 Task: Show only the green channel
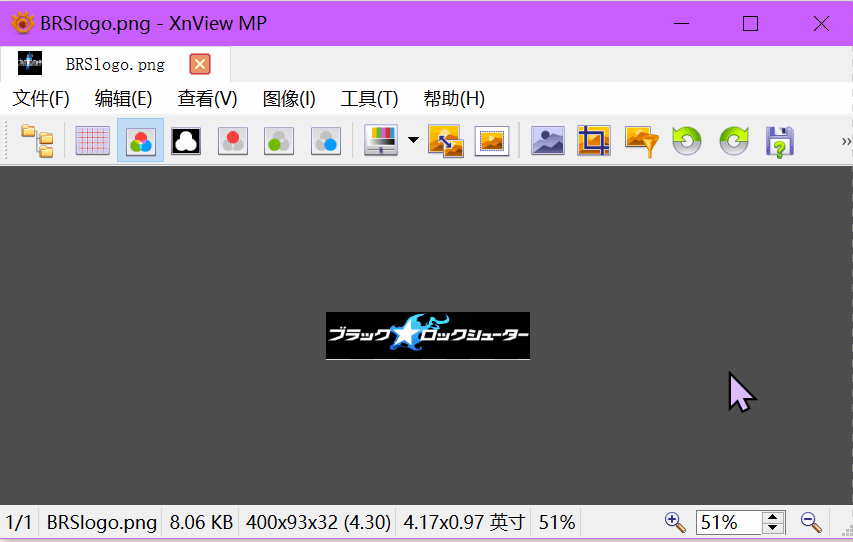click(x=279, y=141)
